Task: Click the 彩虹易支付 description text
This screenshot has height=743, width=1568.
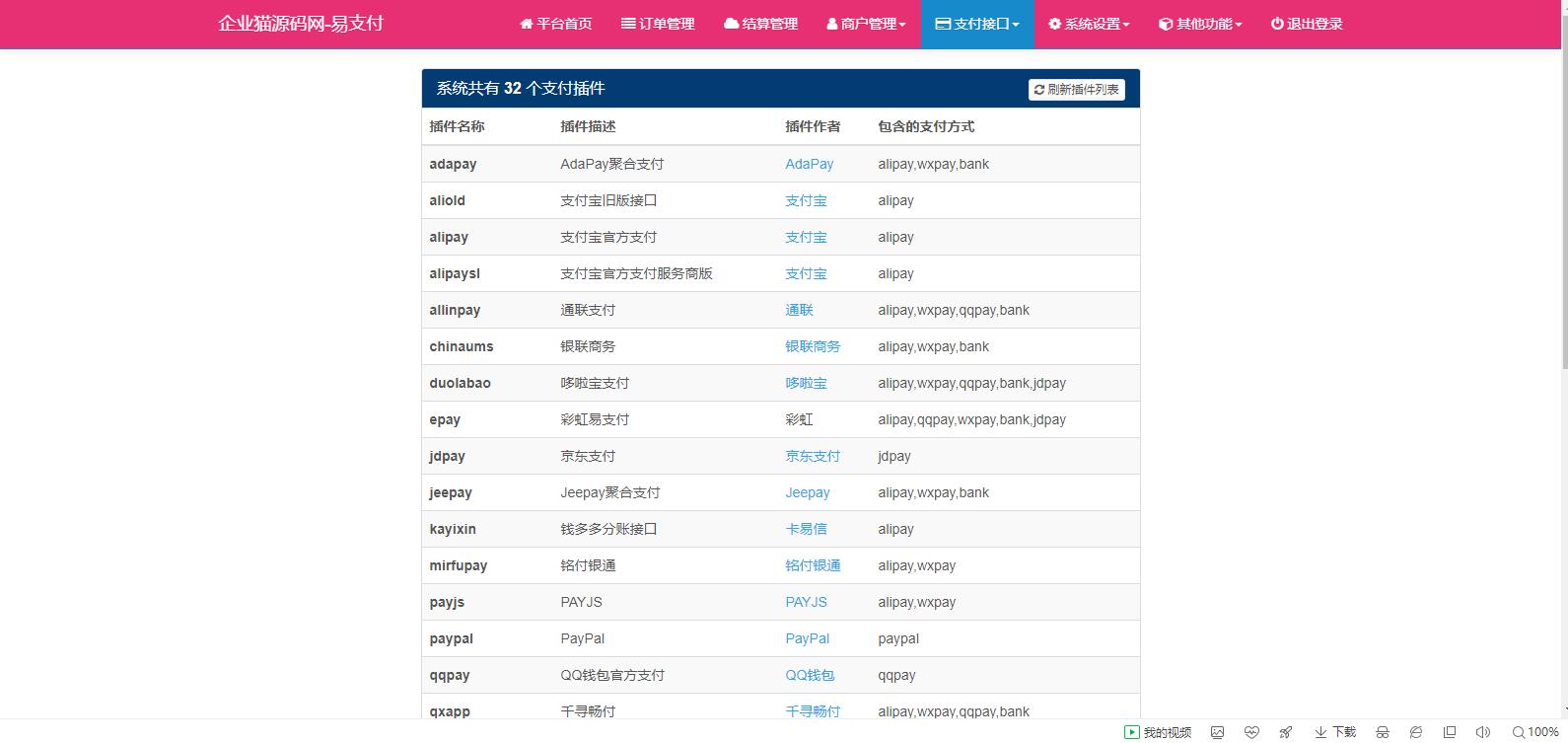Action: click(x=595, y=419)
